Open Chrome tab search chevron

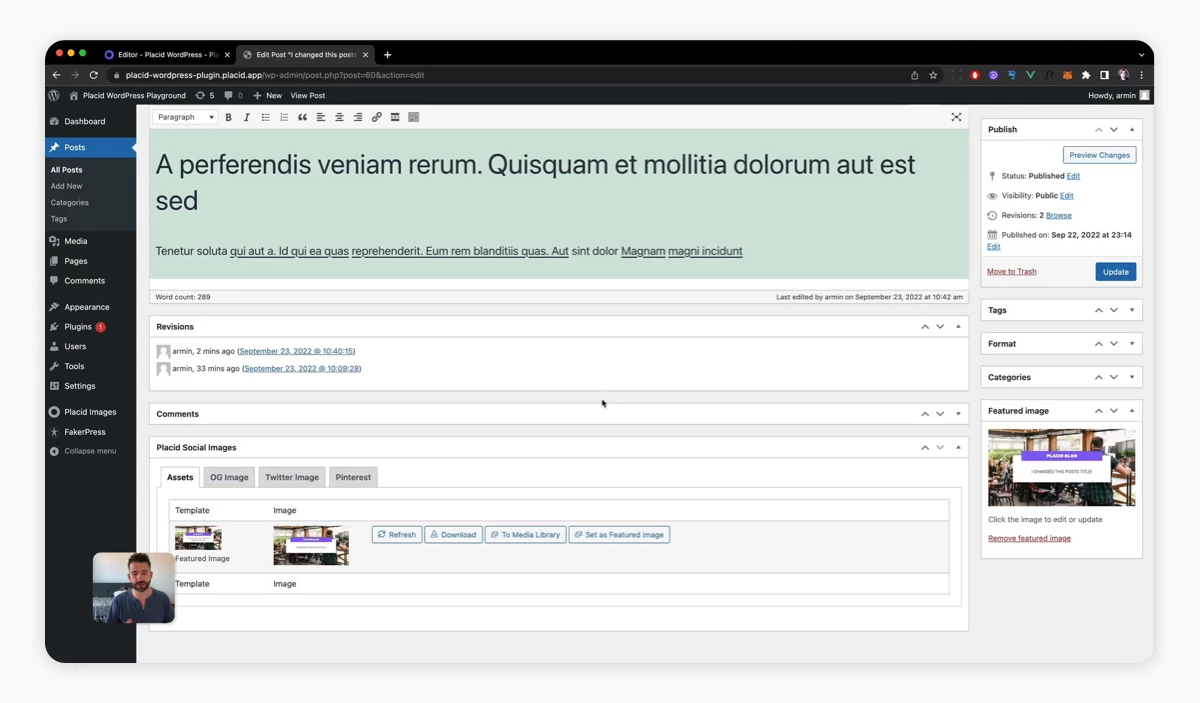[1141, 55]
